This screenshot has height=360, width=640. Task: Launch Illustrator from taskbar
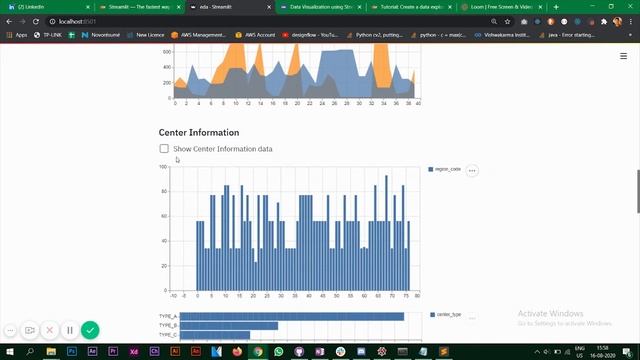pos(175,351)
